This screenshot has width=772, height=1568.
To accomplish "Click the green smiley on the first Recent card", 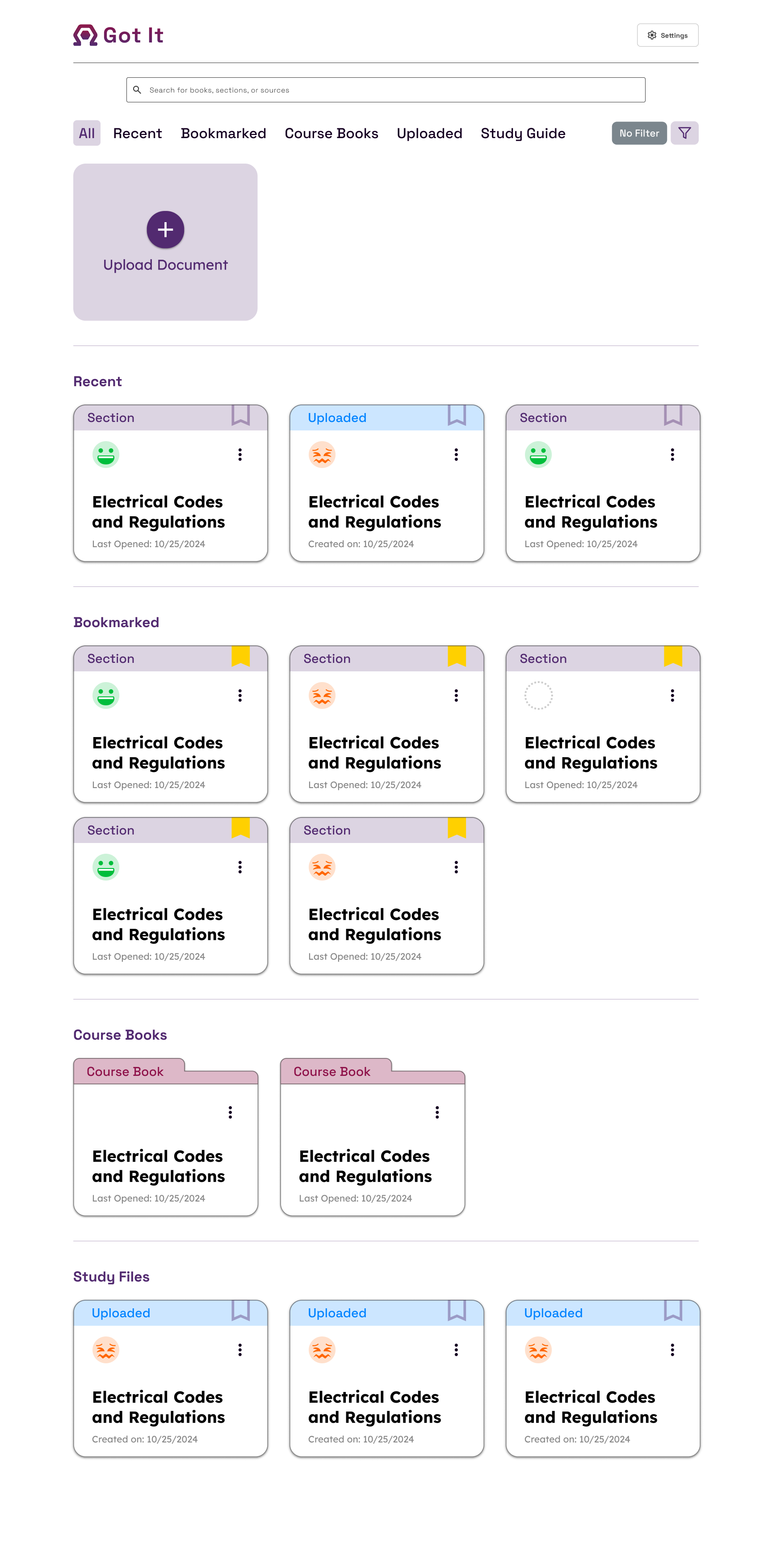I will (106, 455).
